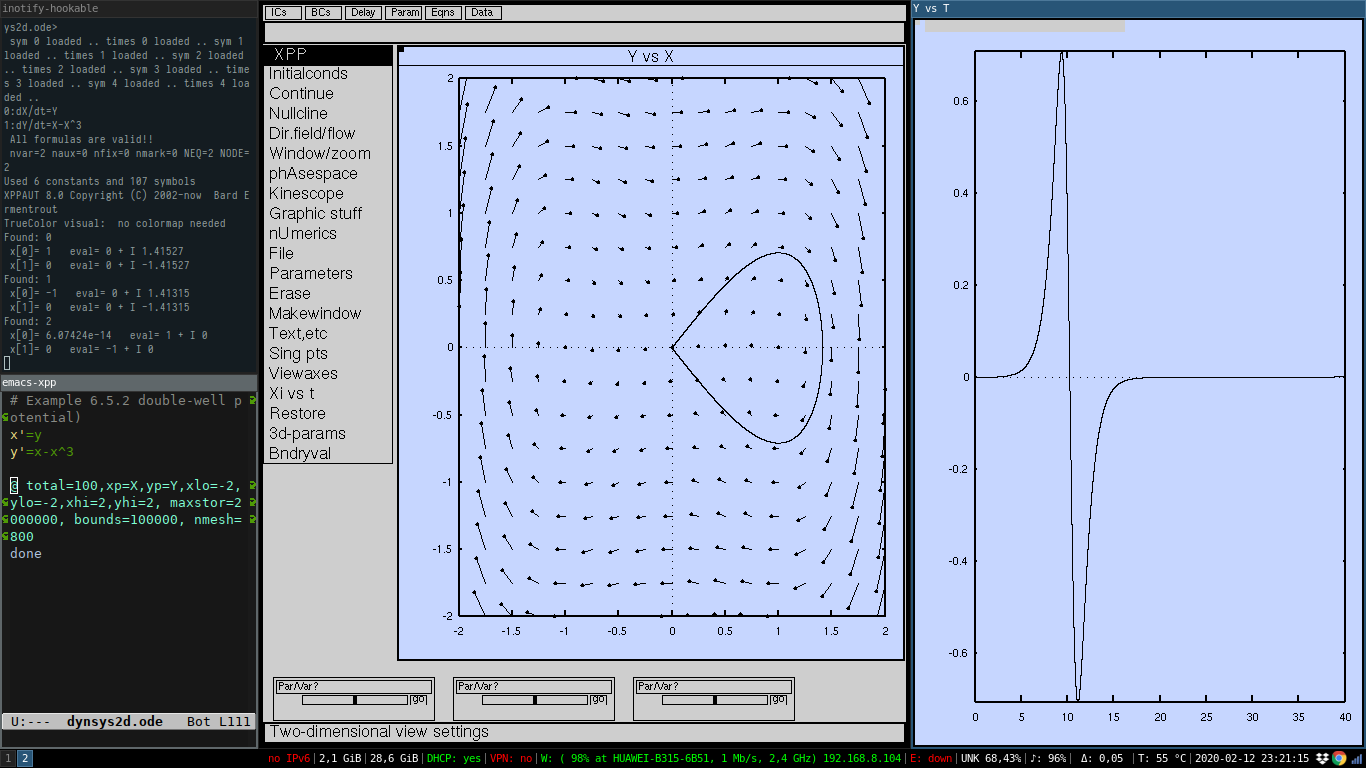The width and height of the screenshot is (1366, 768).
Task: Open Text,etc menu entry
Action: [328, 334]
